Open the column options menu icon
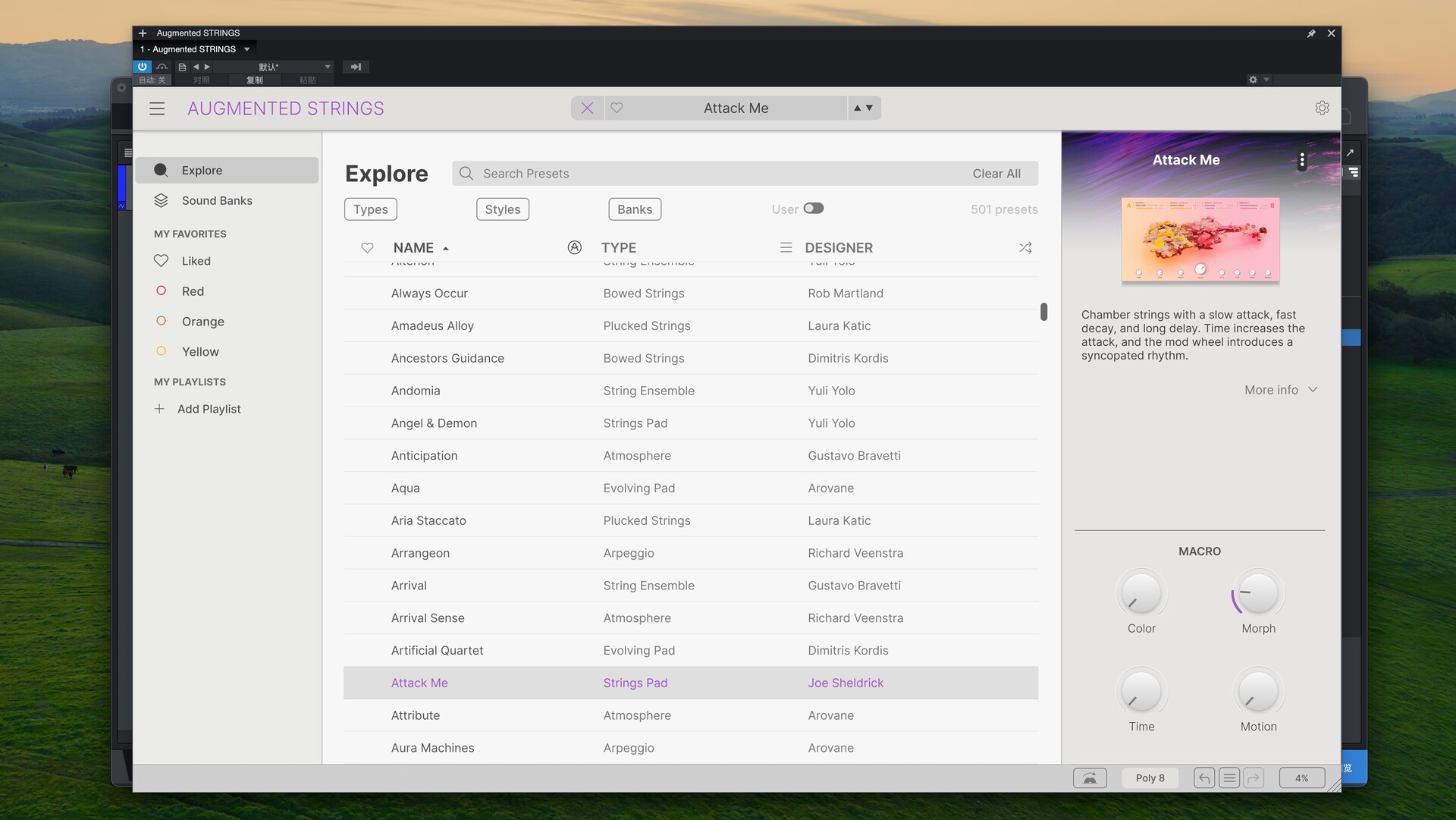This screenshot has width=1456, height=820. click(x=786, y=248)
